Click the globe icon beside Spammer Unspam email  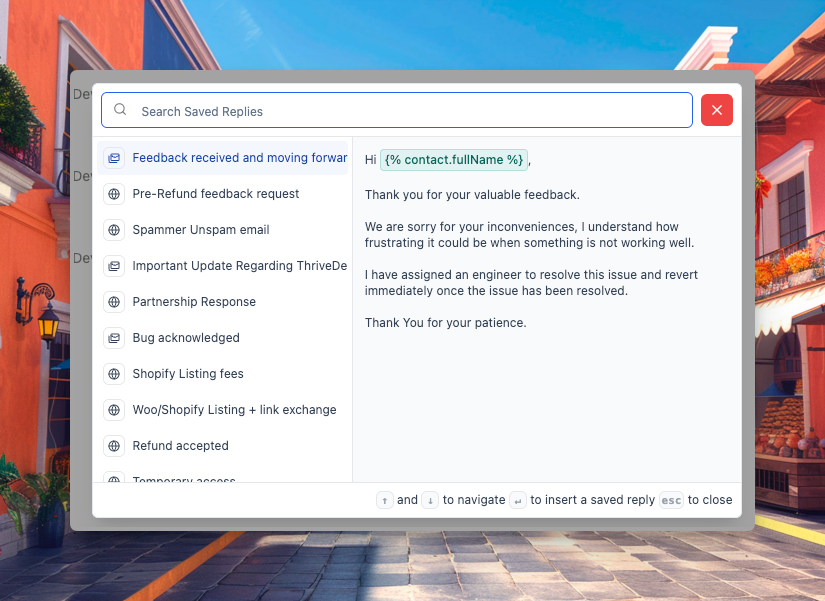point(114,230)
